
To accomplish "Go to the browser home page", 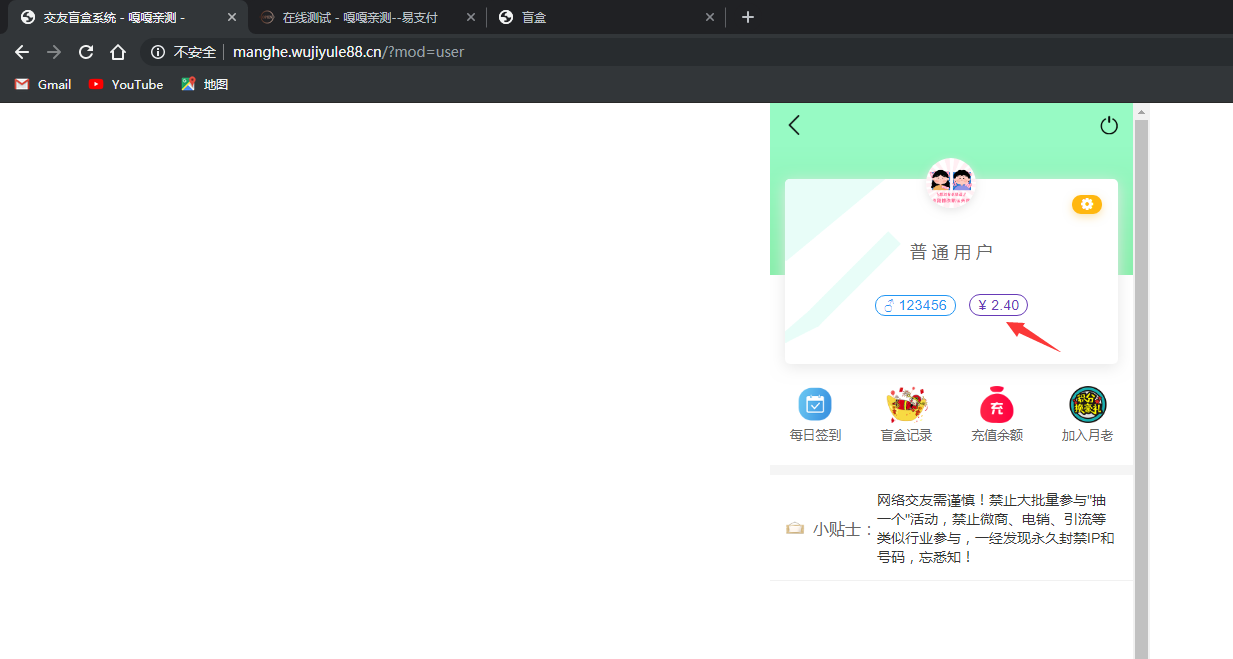I will coord(118,52).
